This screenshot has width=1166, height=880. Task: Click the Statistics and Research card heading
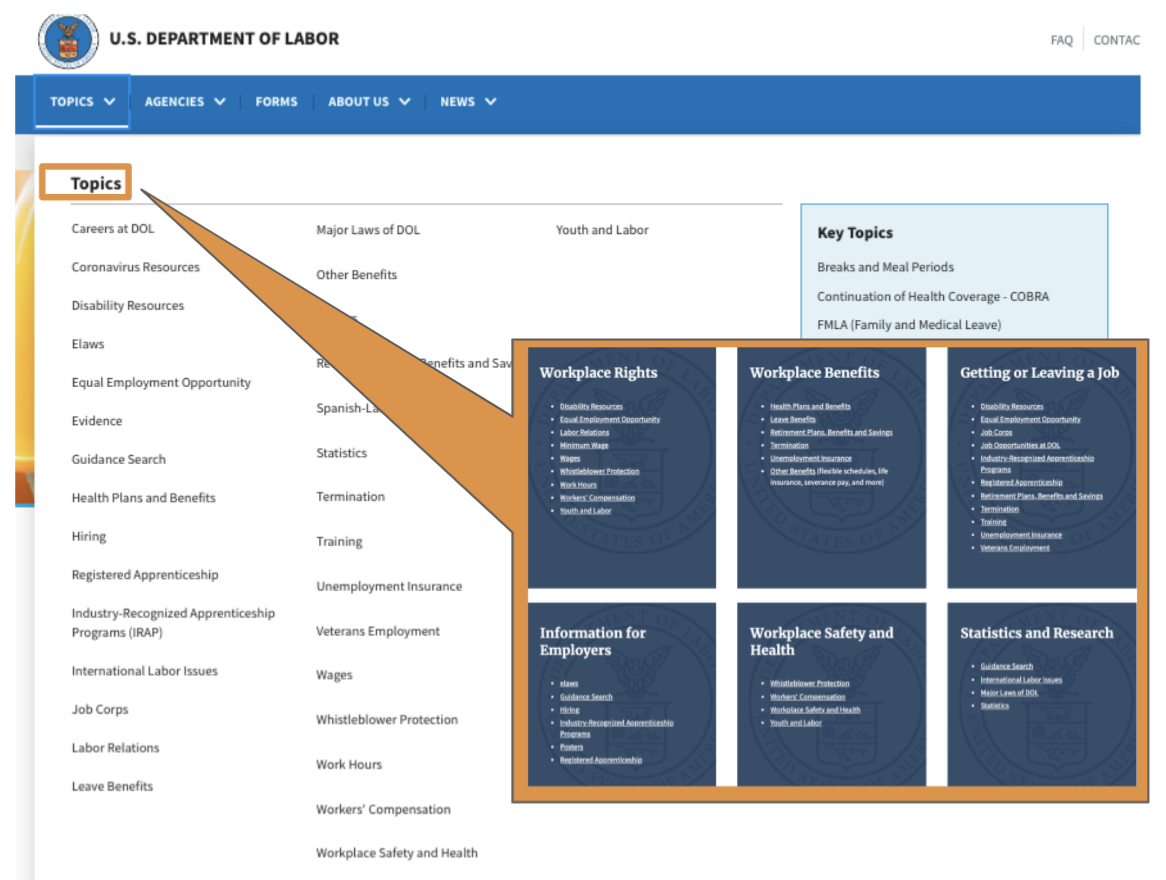[1037, 633]
